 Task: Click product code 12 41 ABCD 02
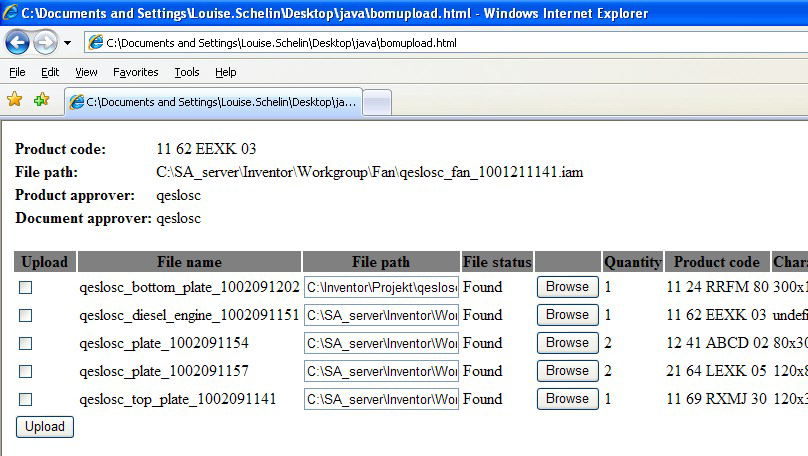click(717, 343)
